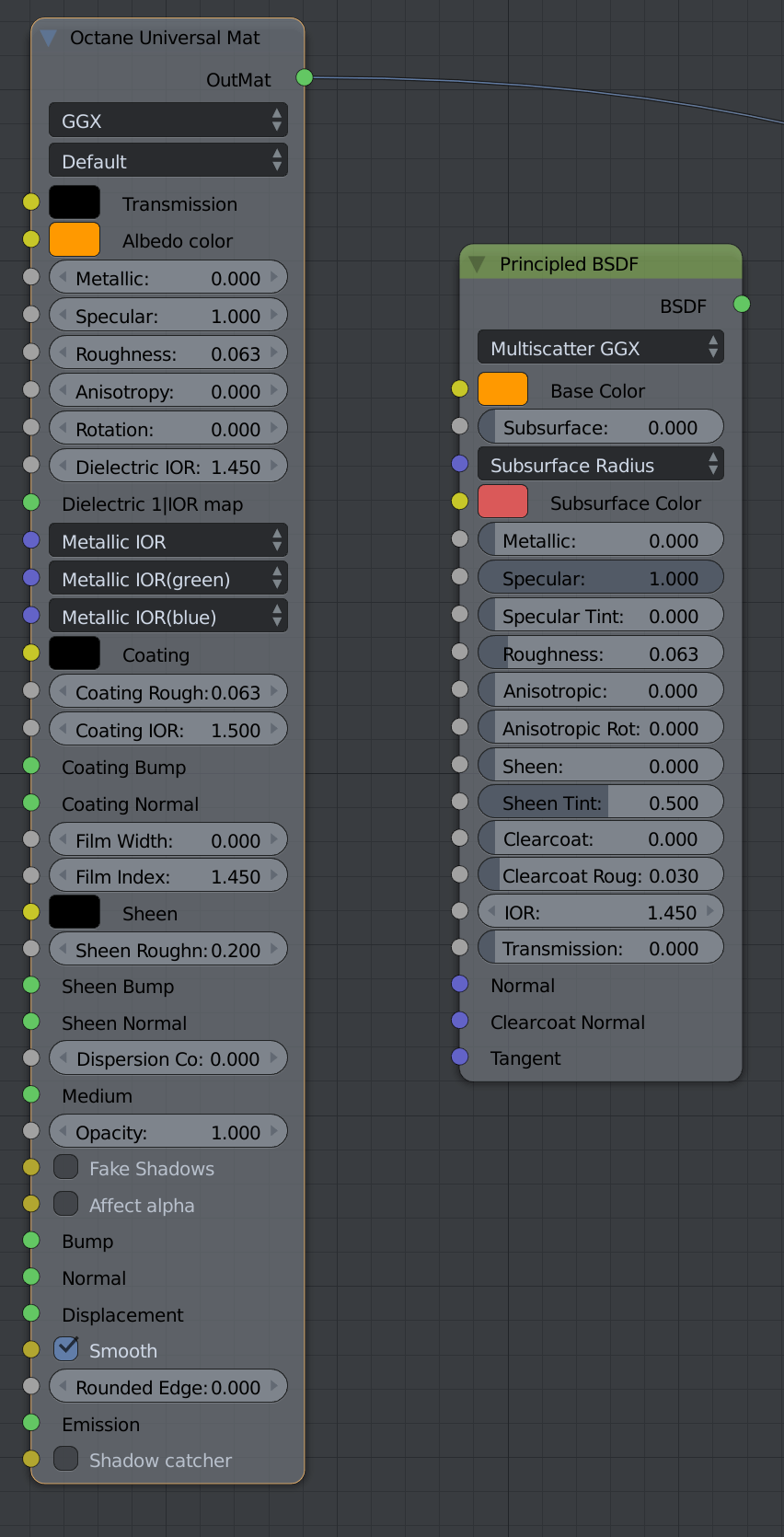The width and height of the screenshot is (784, 1537).
Task: Open the Base Color swatch
Action: [502, 389]
